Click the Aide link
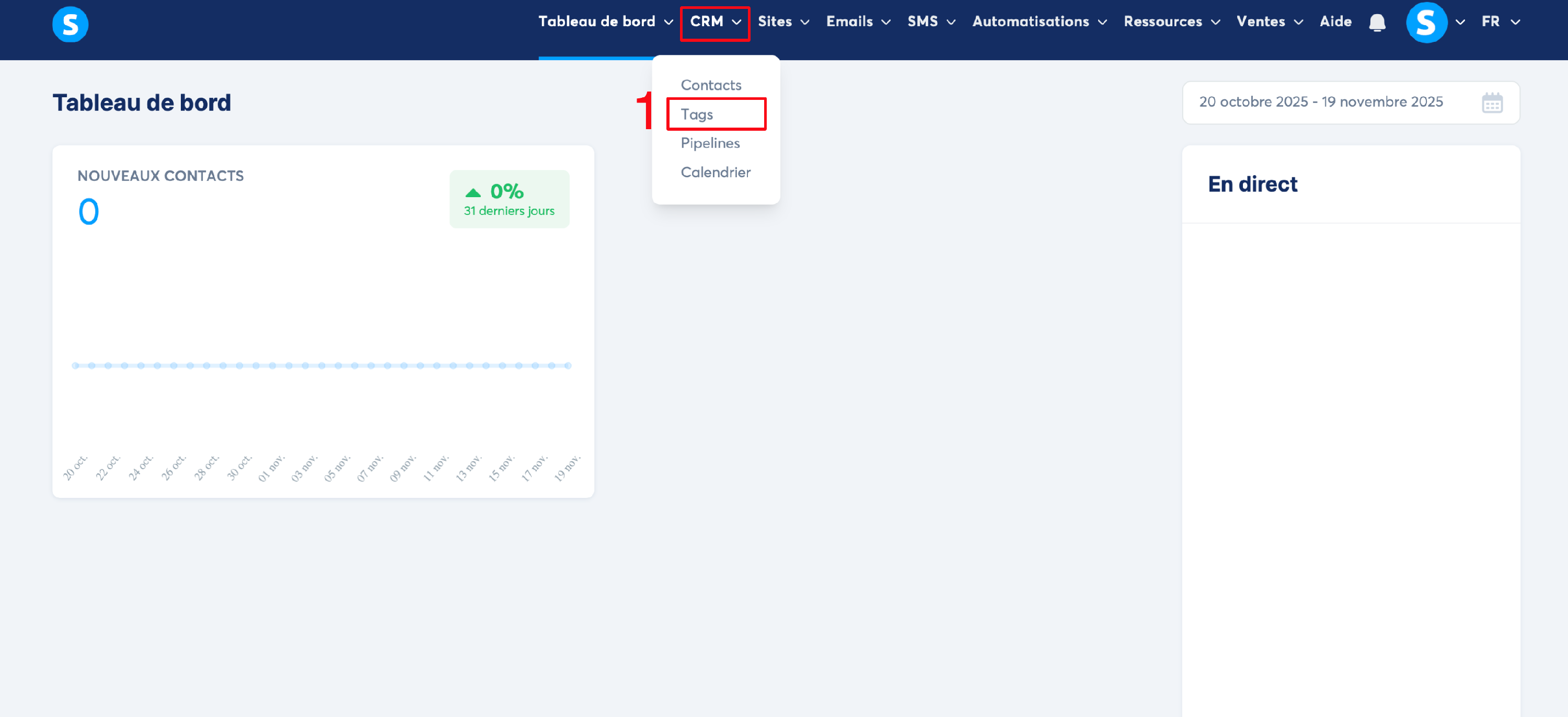Viewport: 1568px width, 717px height. [x=1335, y=21]
